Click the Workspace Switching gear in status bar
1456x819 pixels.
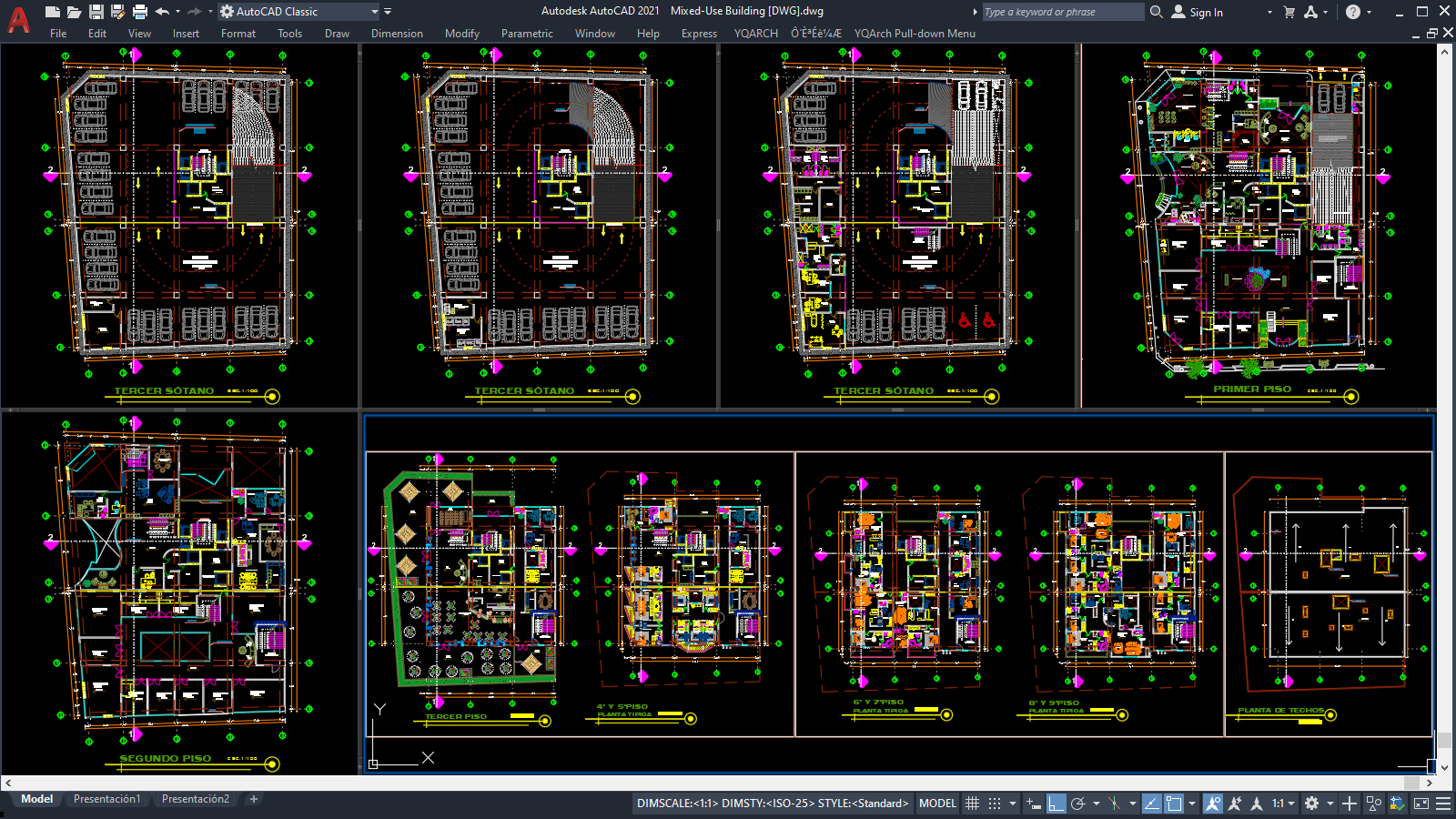(x=1311, y=804)
